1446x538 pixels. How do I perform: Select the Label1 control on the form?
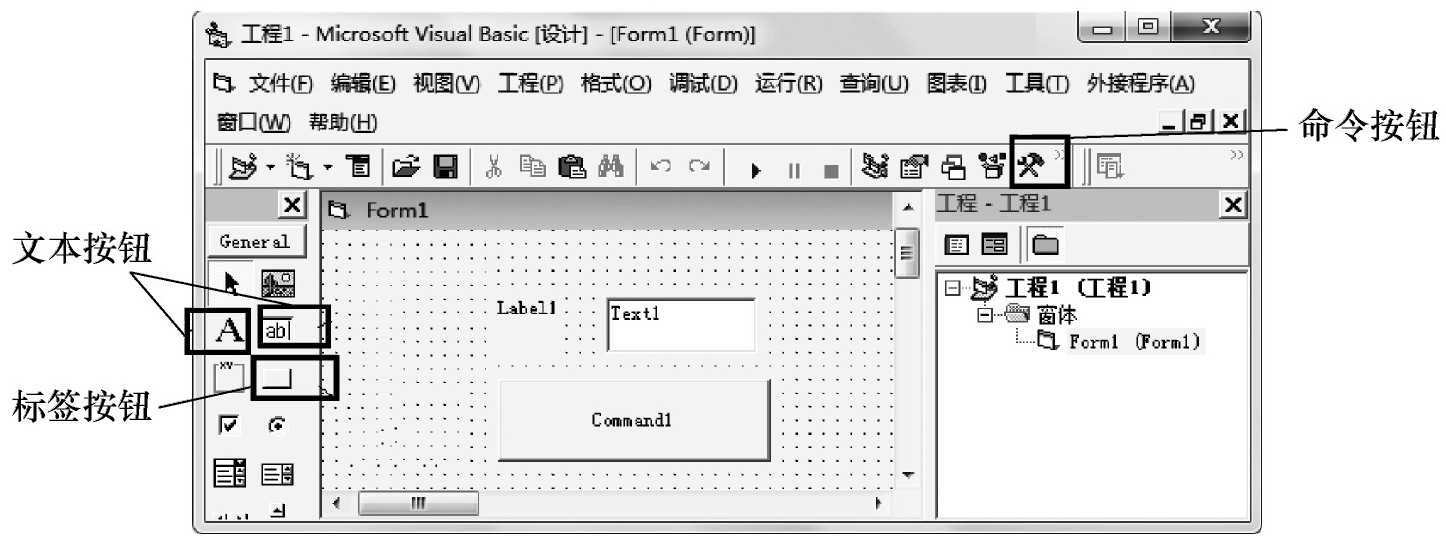tap(527, 310)
